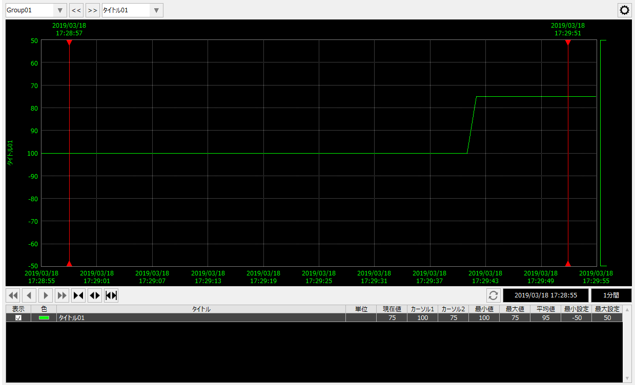This screenshot has width=635, height=388.
Task: Click the << previous button
Action: (76, 10)
